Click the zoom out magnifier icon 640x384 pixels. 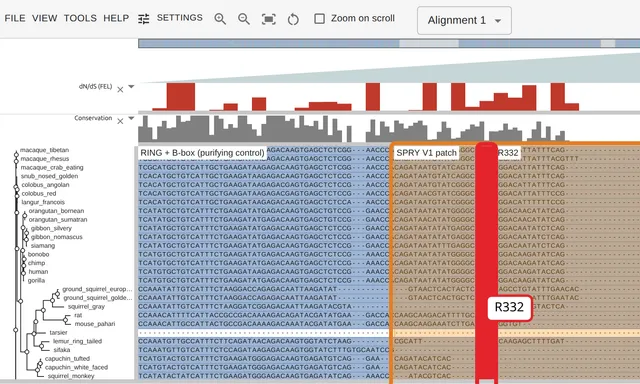click(x=244, y=19)
